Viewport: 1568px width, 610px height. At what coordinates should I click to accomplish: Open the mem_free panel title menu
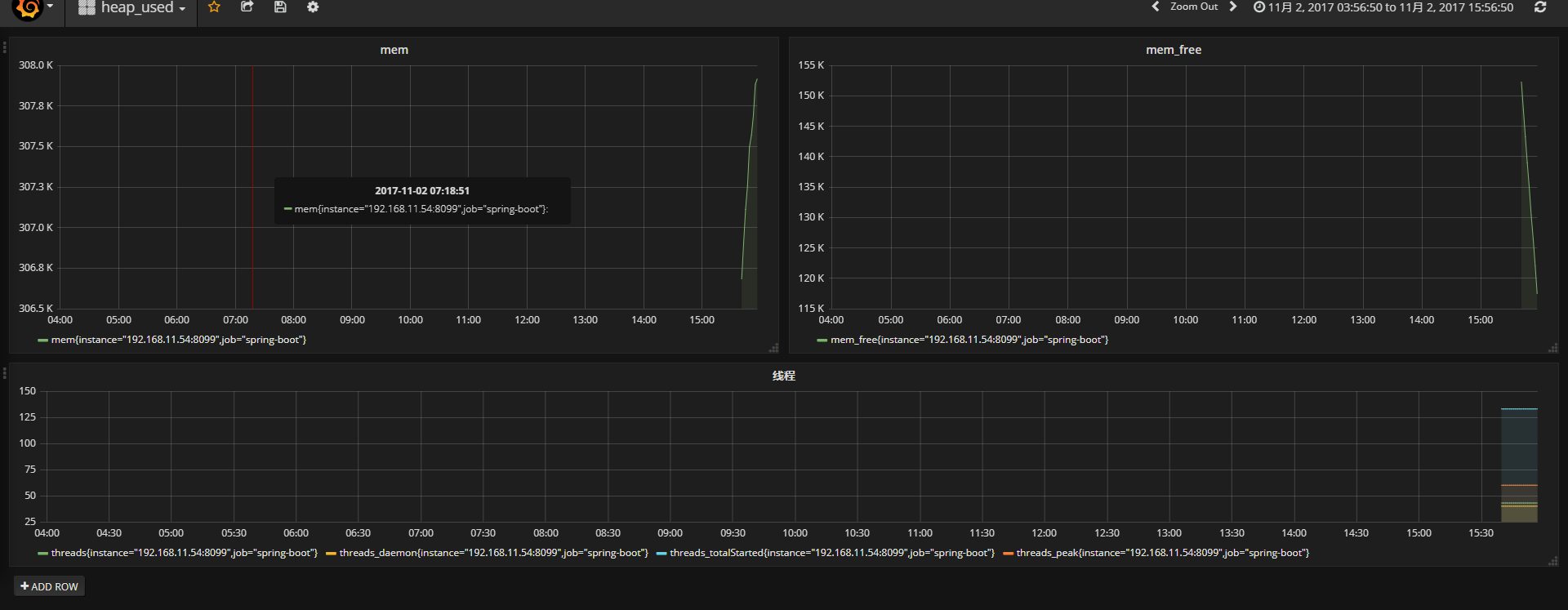click(x=1173, y=50)
